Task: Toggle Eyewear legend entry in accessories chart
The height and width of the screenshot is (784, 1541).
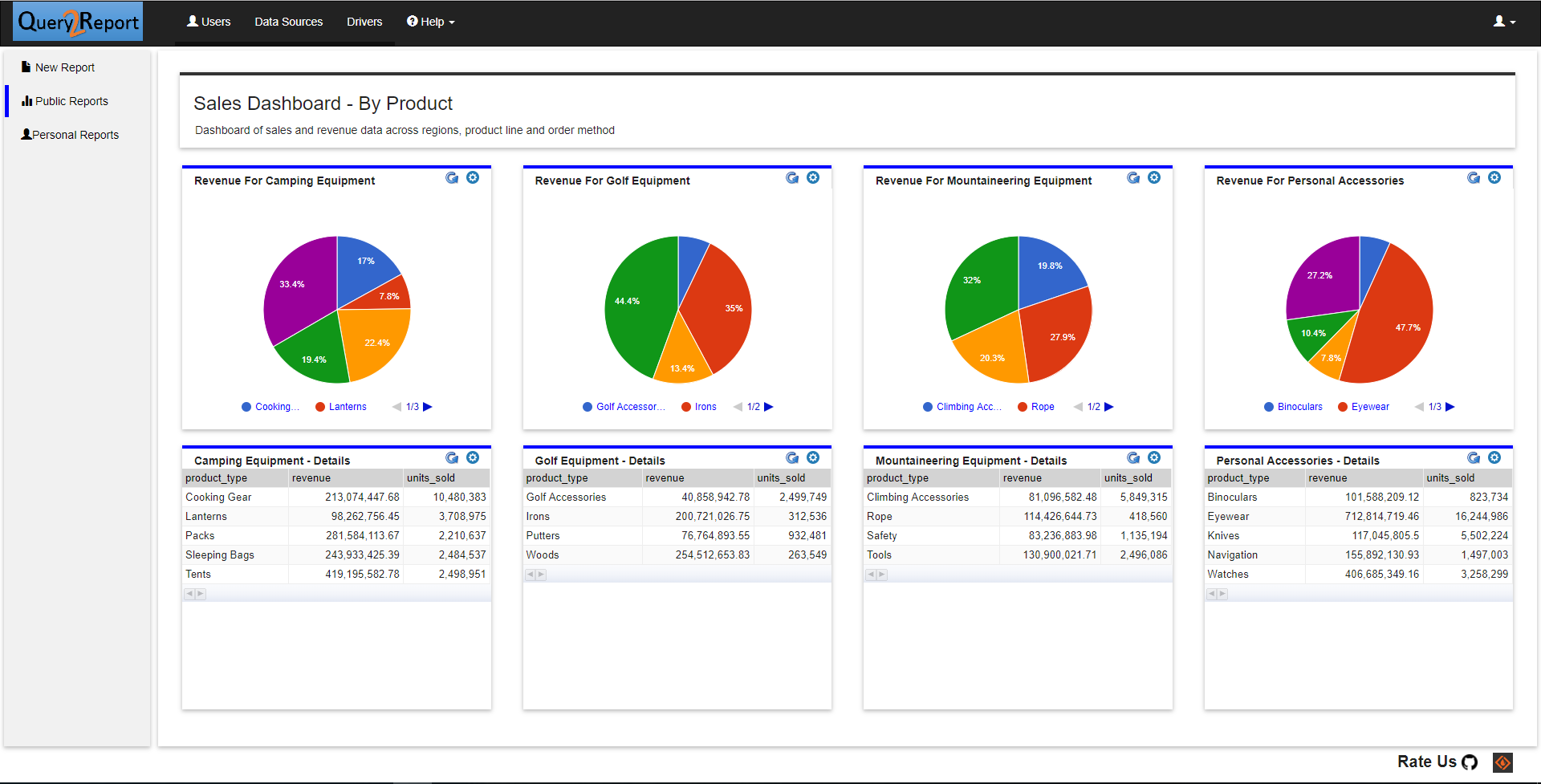Action: [1364, 407]
